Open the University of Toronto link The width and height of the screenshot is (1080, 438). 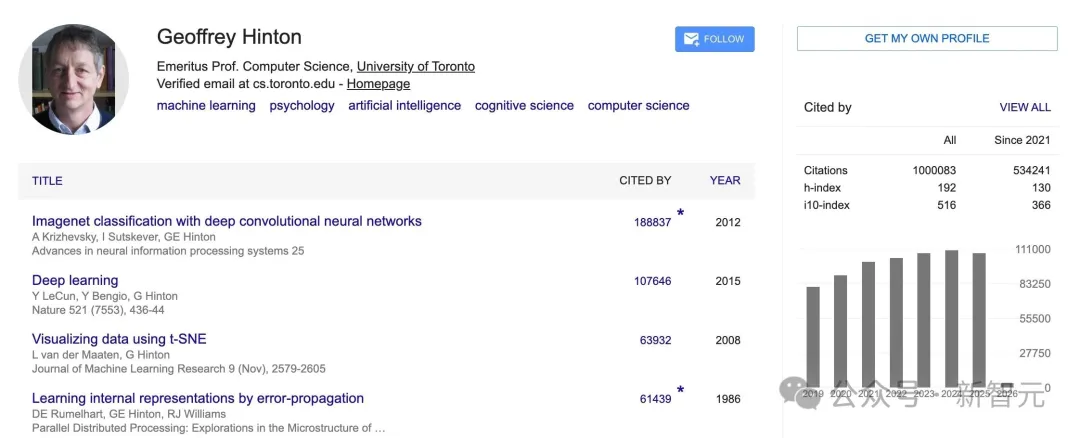pyautogui.click(x=416, y=67)
